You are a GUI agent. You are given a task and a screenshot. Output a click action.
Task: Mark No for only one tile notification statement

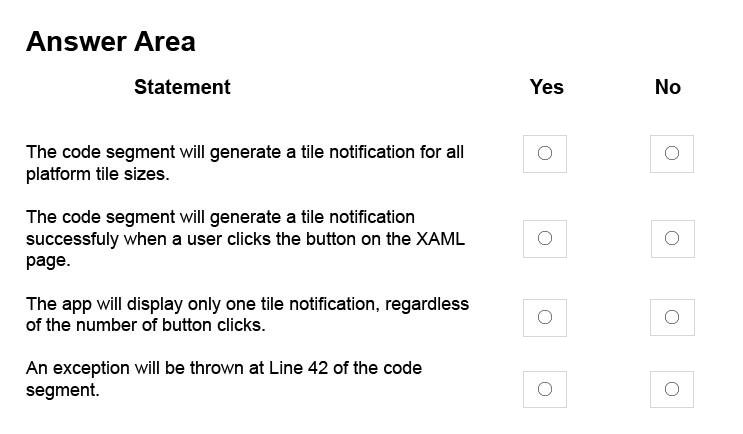coord(672,317)
